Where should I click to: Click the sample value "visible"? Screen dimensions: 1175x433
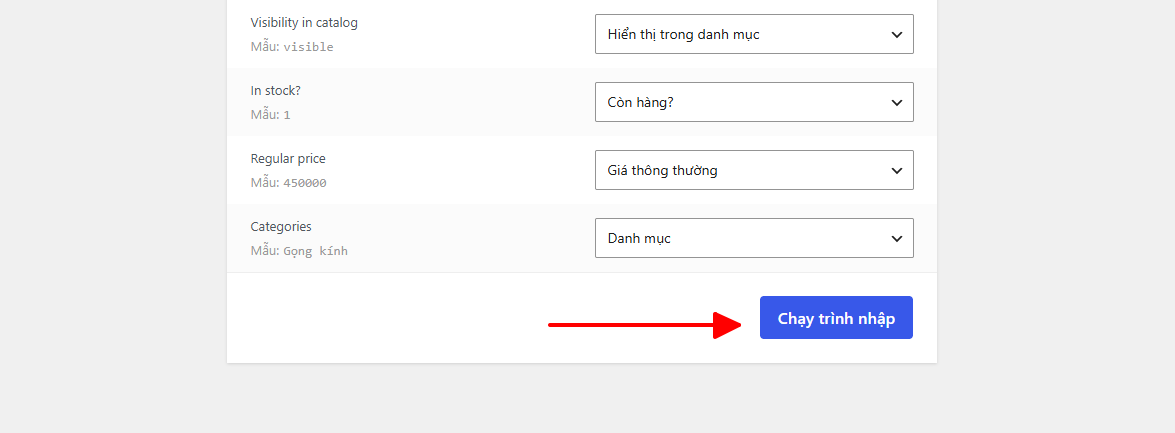pos(308,47)
